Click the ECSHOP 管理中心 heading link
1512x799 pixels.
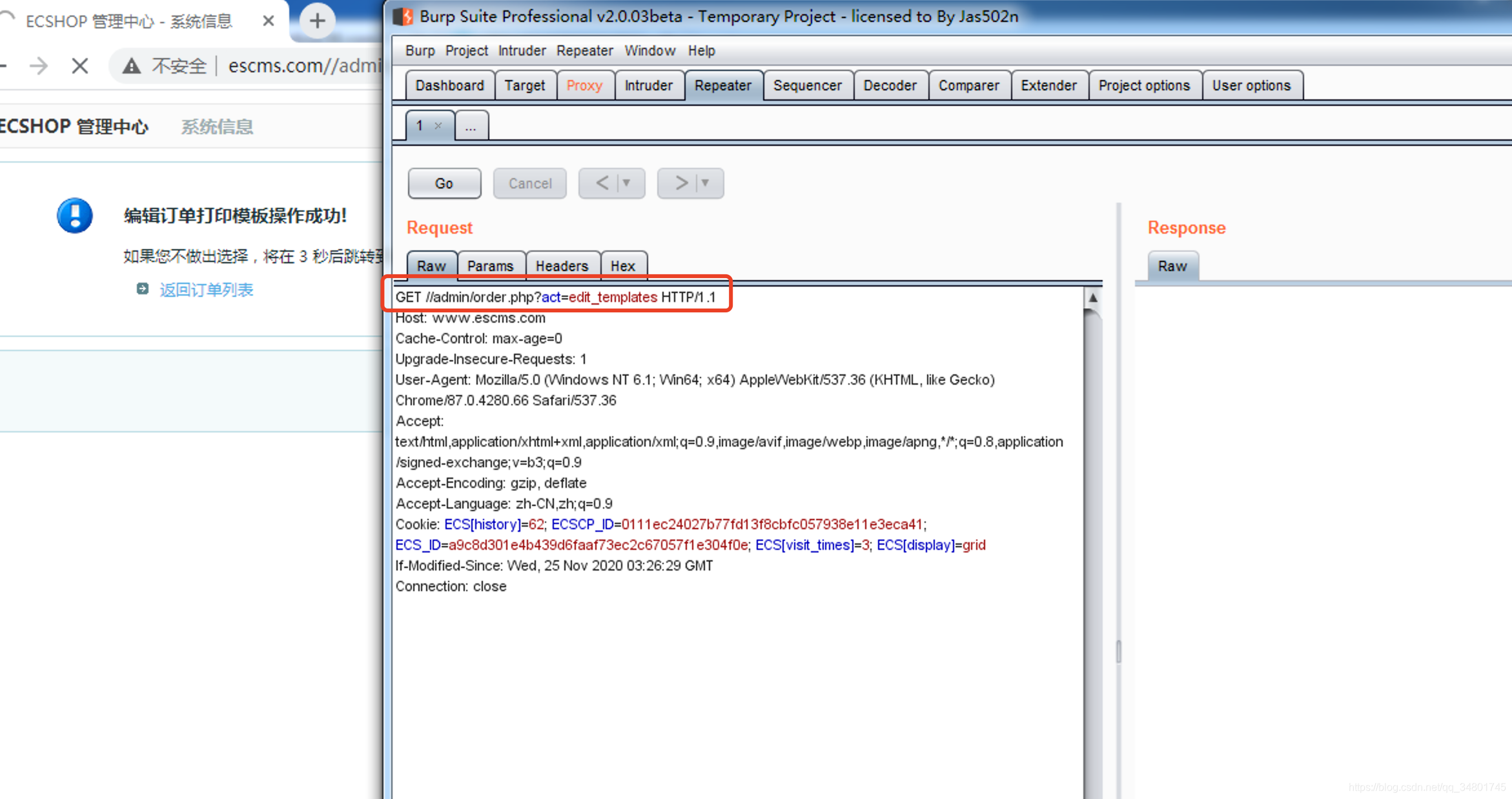74,126
